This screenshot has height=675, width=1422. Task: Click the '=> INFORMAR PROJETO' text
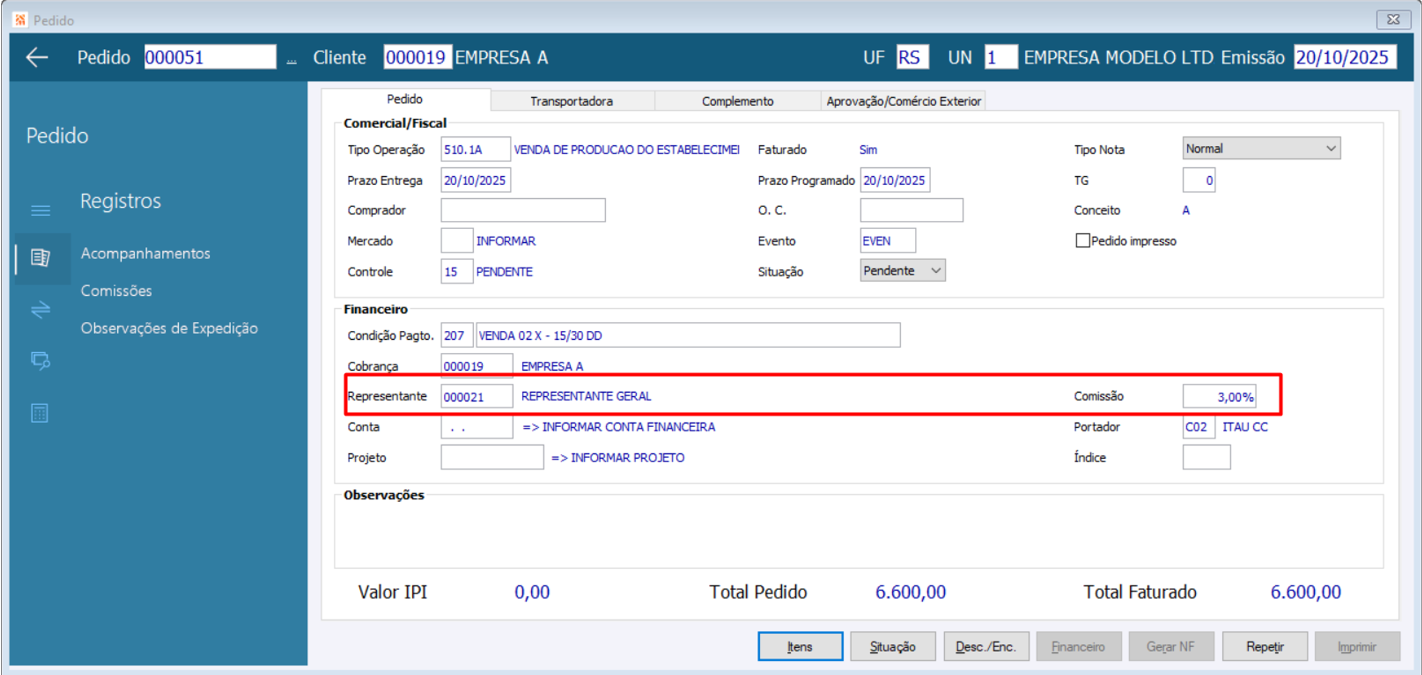point(618,458)
